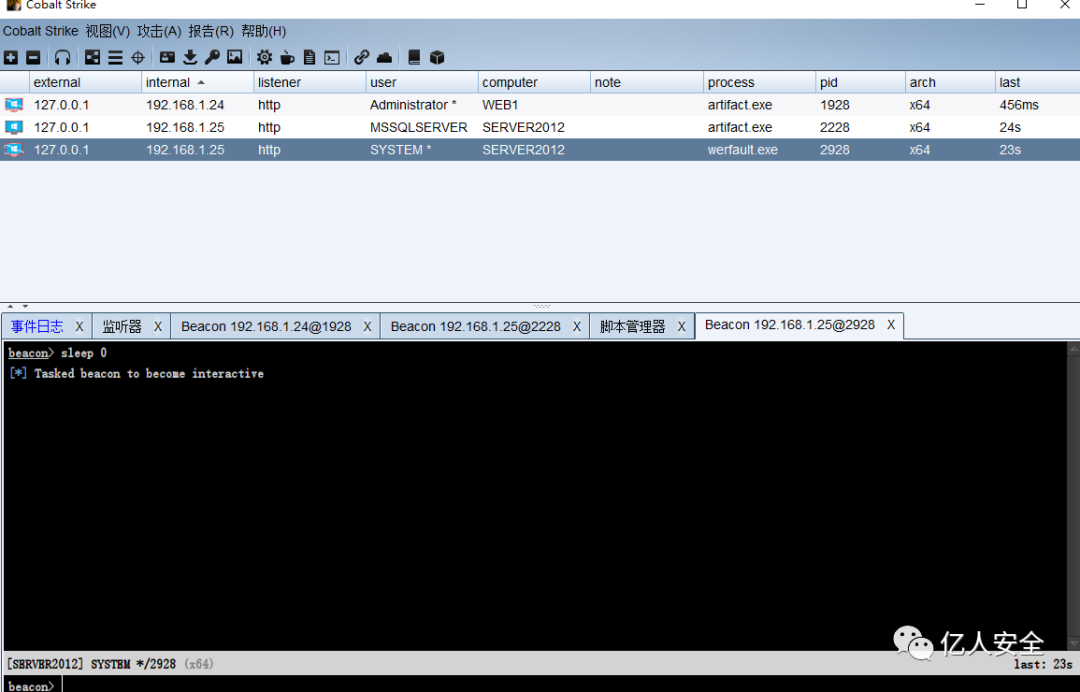The image size is (1080, 692).
Task: Click session icon for SYSTEM werfault.exe row
Action: [x=14, y=150]
